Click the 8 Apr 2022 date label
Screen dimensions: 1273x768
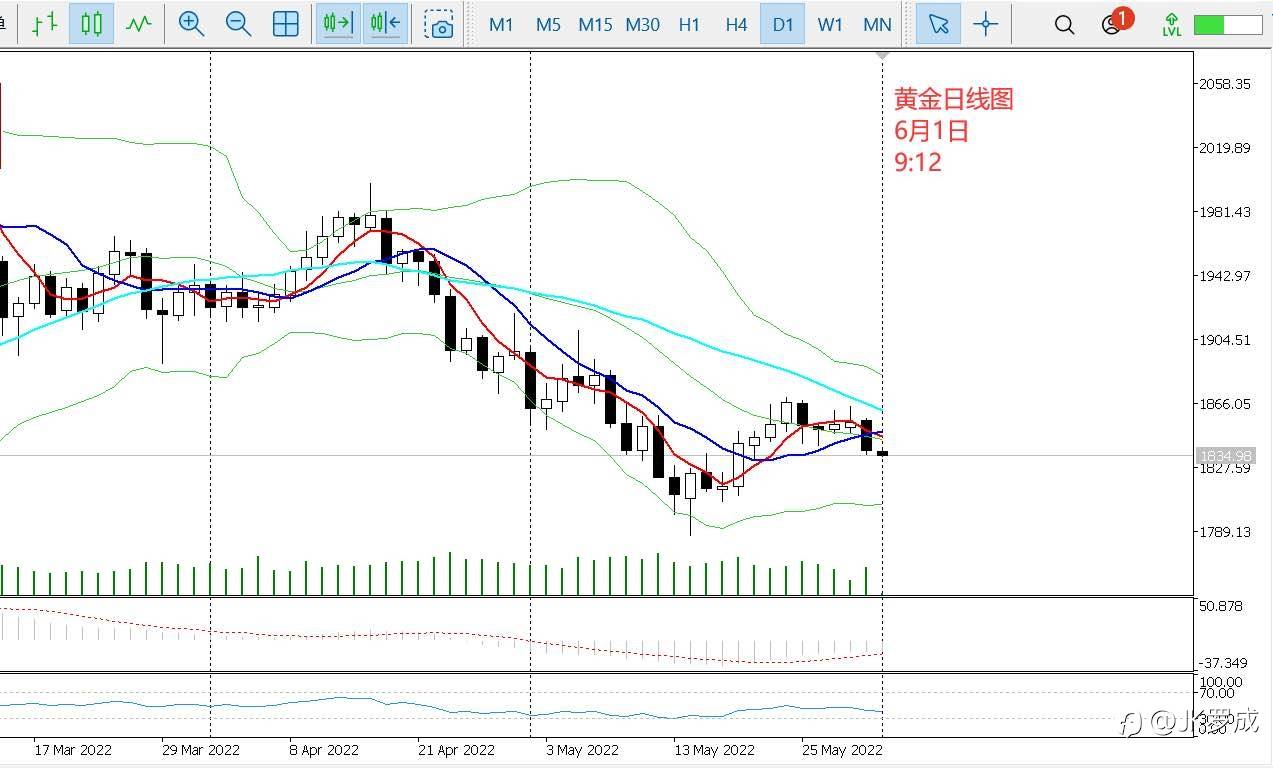point(324,749)
